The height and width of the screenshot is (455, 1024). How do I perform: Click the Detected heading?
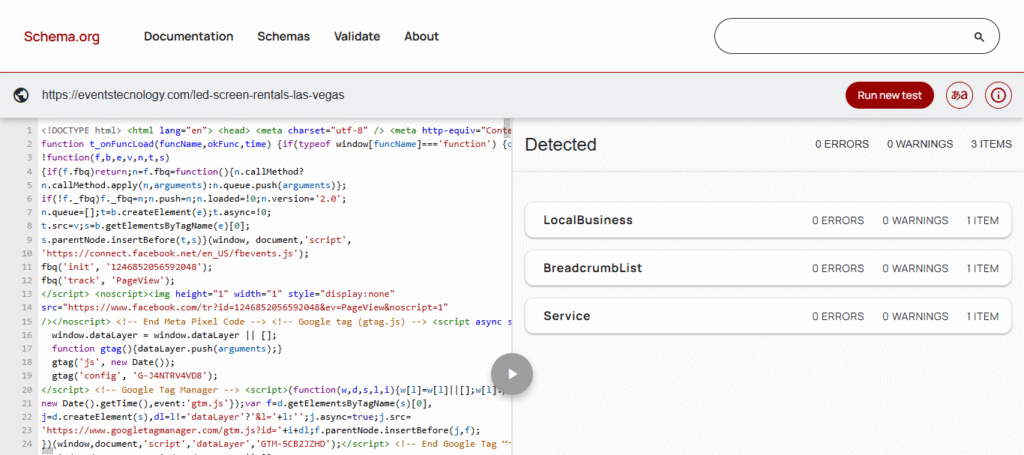pyautogui.click(x=561, y=144)
